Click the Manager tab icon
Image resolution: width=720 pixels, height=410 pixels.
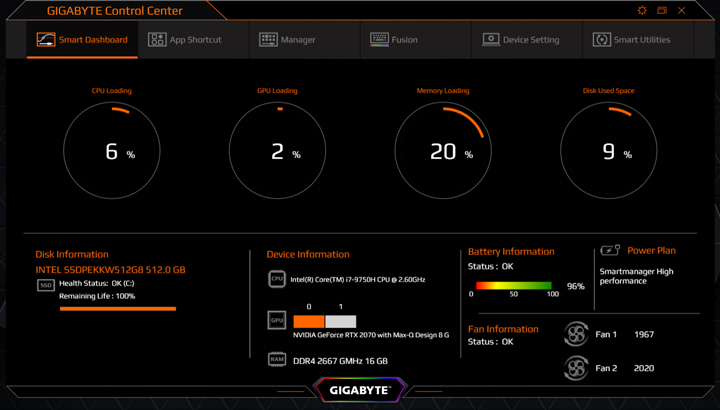[268, 39]
